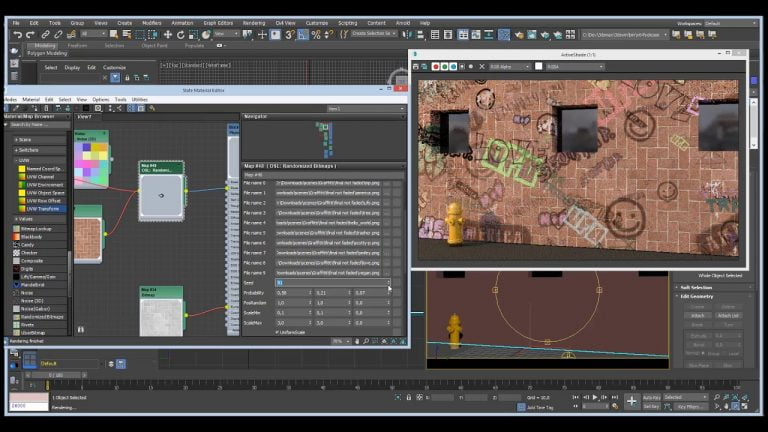Toggle Window/Crossing selection icon
Screen dimensions: 768x432
153,34
